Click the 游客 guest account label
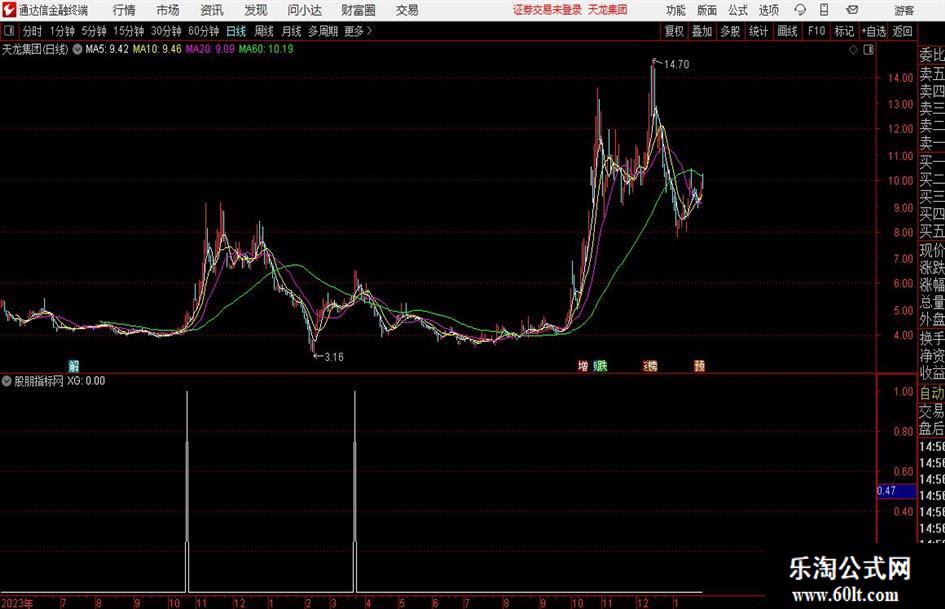 click(904, 10)
